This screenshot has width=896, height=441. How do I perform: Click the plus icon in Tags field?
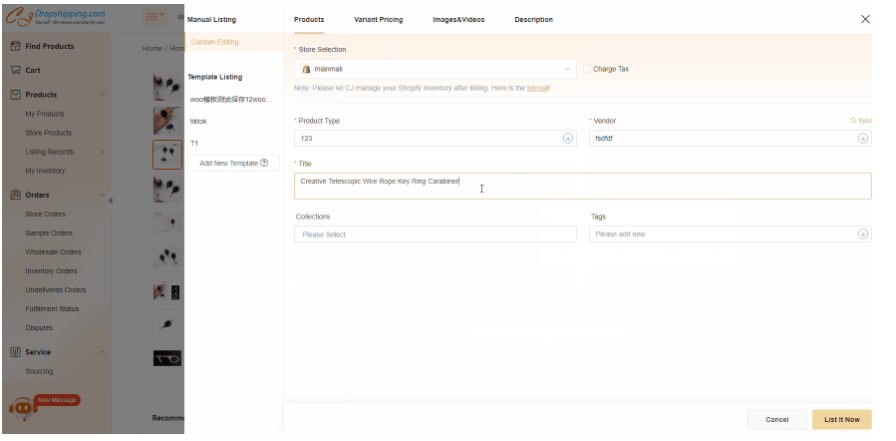863,234
